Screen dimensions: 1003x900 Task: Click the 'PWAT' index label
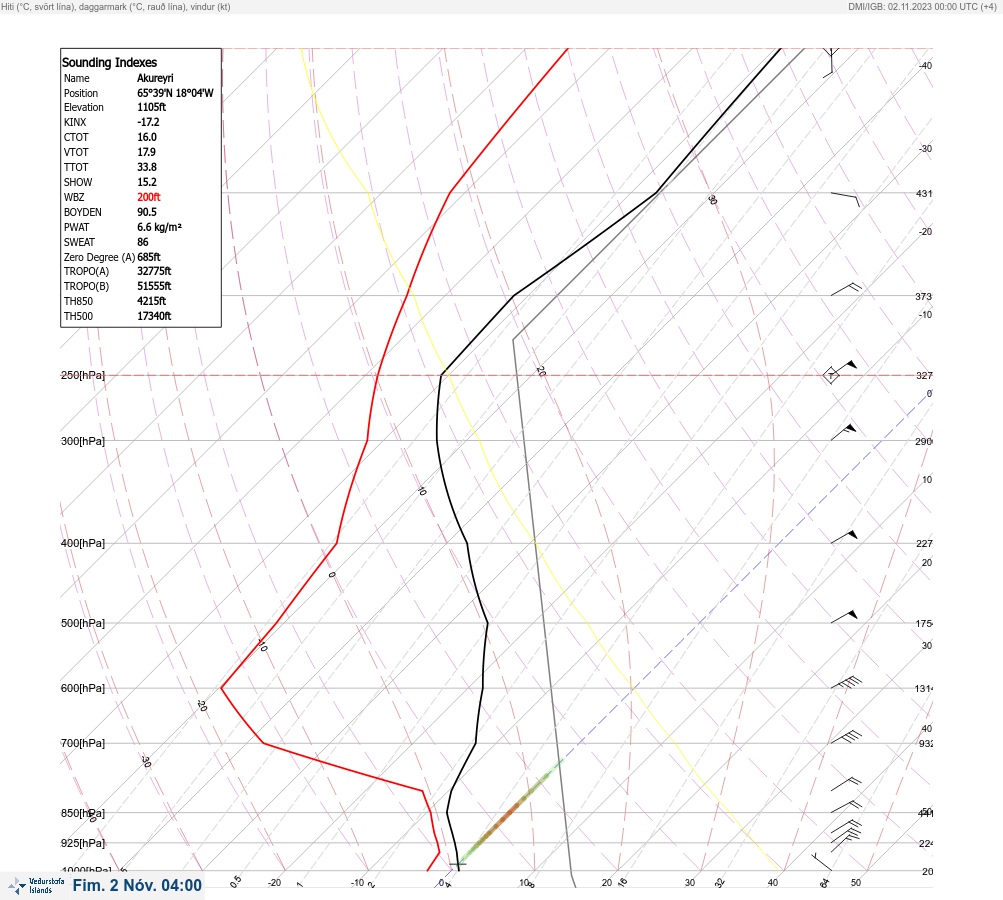(x=76, y=227)
